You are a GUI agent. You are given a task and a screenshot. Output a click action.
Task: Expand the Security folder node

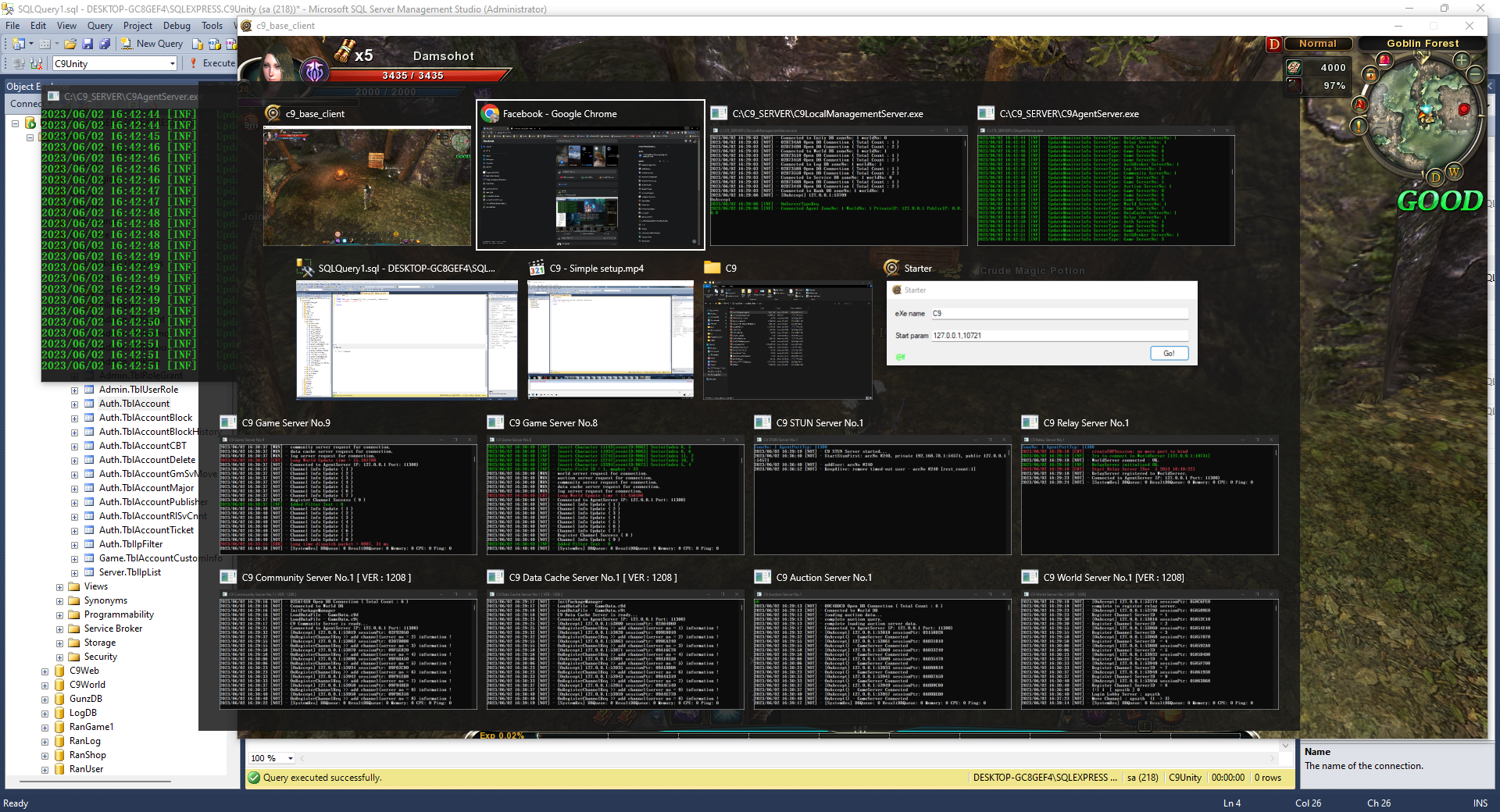pyautogui.click(x=59, y=657)
